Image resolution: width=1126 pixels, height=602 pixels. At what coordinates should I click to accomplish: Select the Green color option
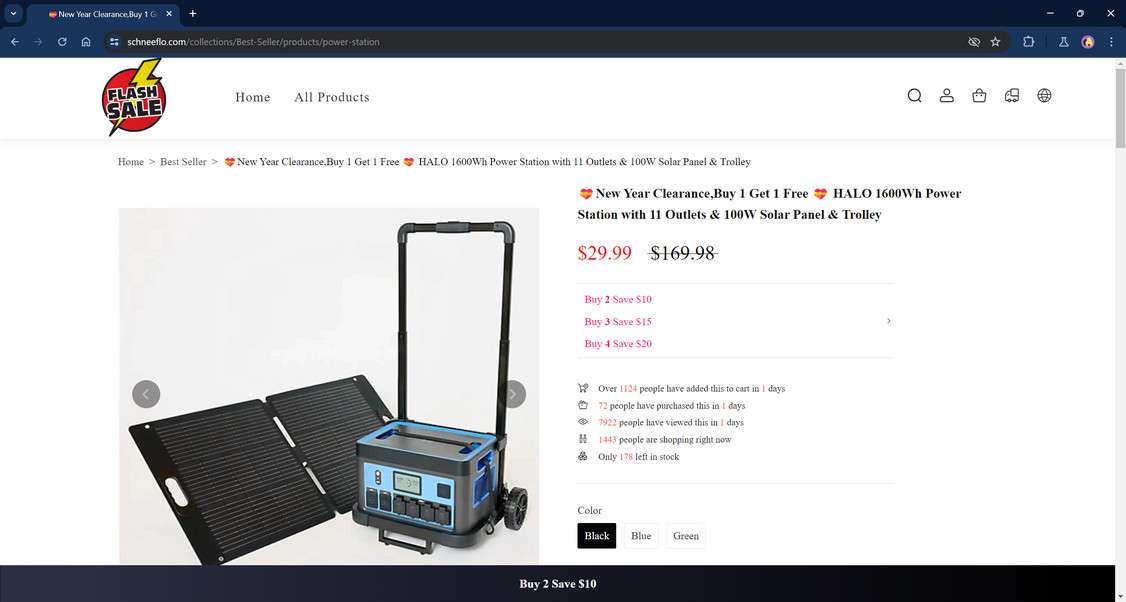686,536
